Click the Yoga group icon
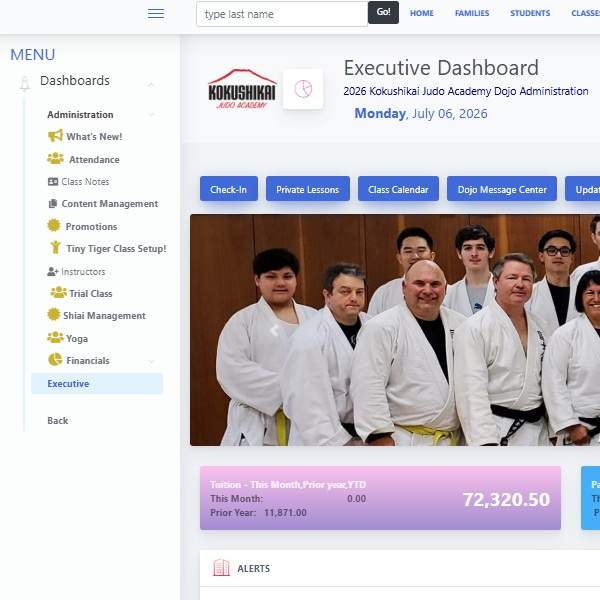The image size is (600, 600). [55, 338]
